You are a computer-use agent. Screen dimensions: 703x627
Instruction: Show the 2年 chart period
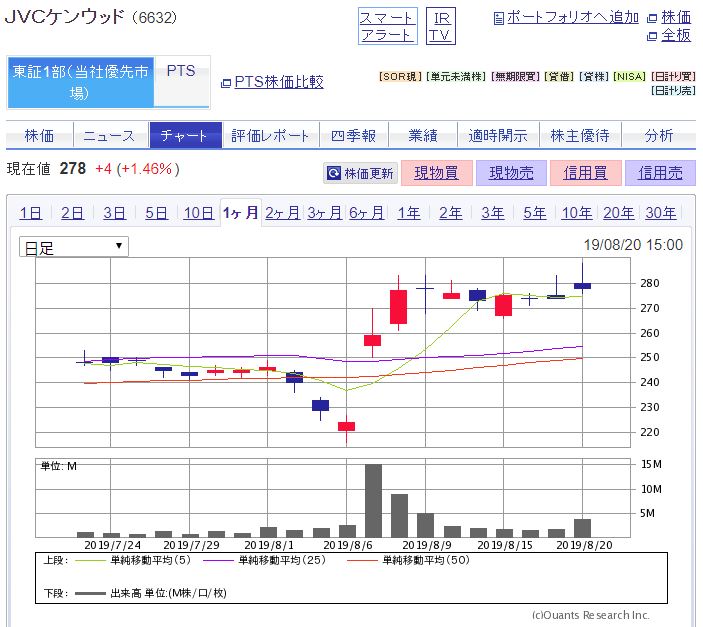pyautogui.click(x=451, y=213)
